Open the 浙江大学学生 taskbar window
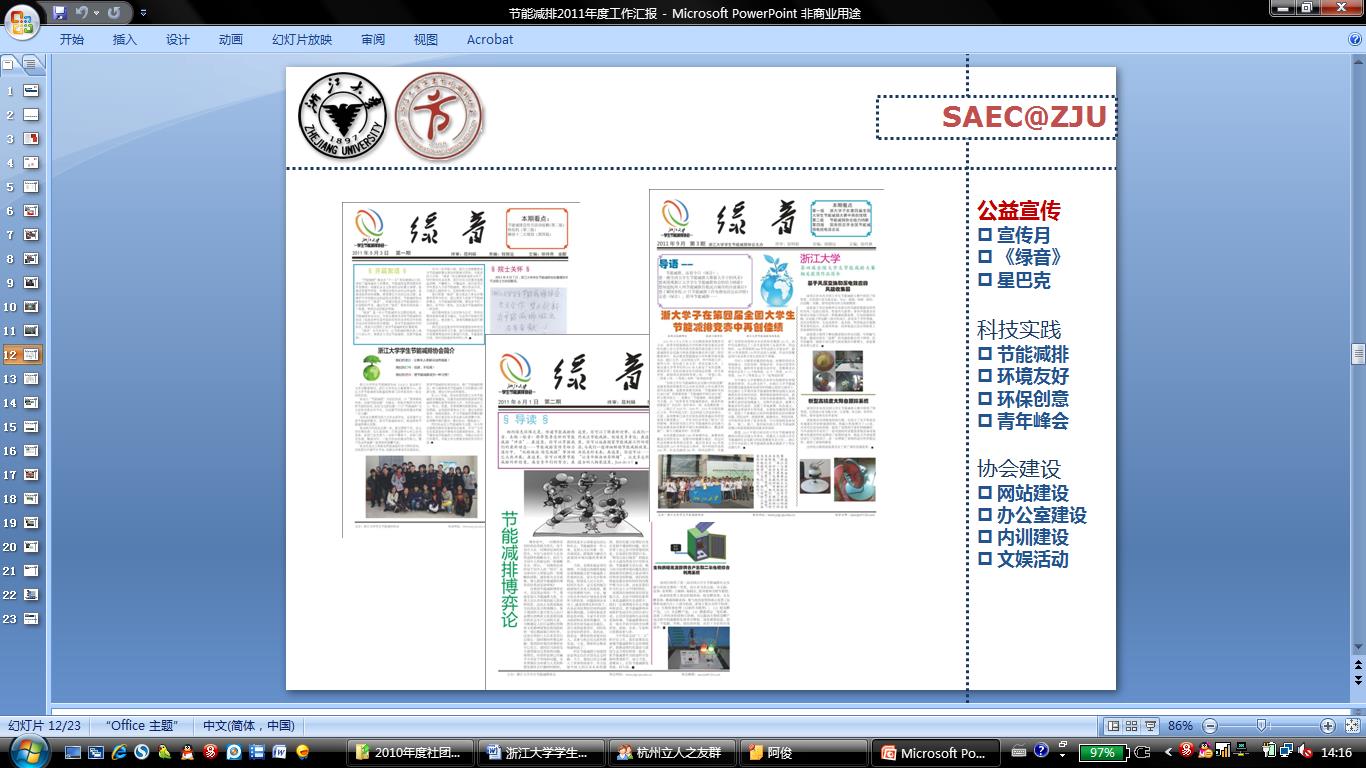Viewport: 1366px width, 768px height. coord(540,753)
